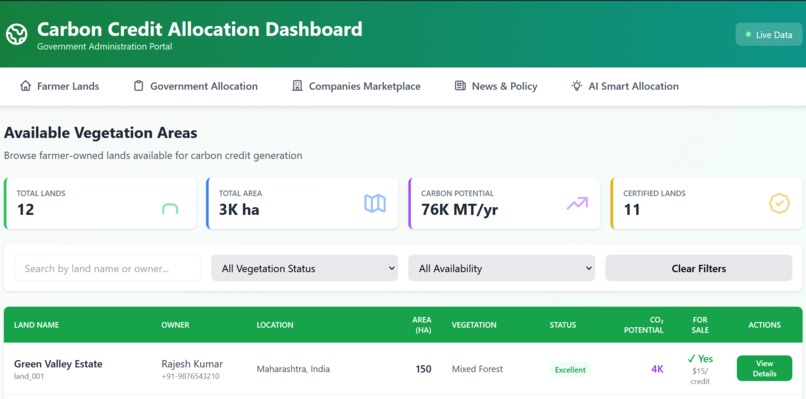
Task: Click the Owner column header
Action: [175, 325]
